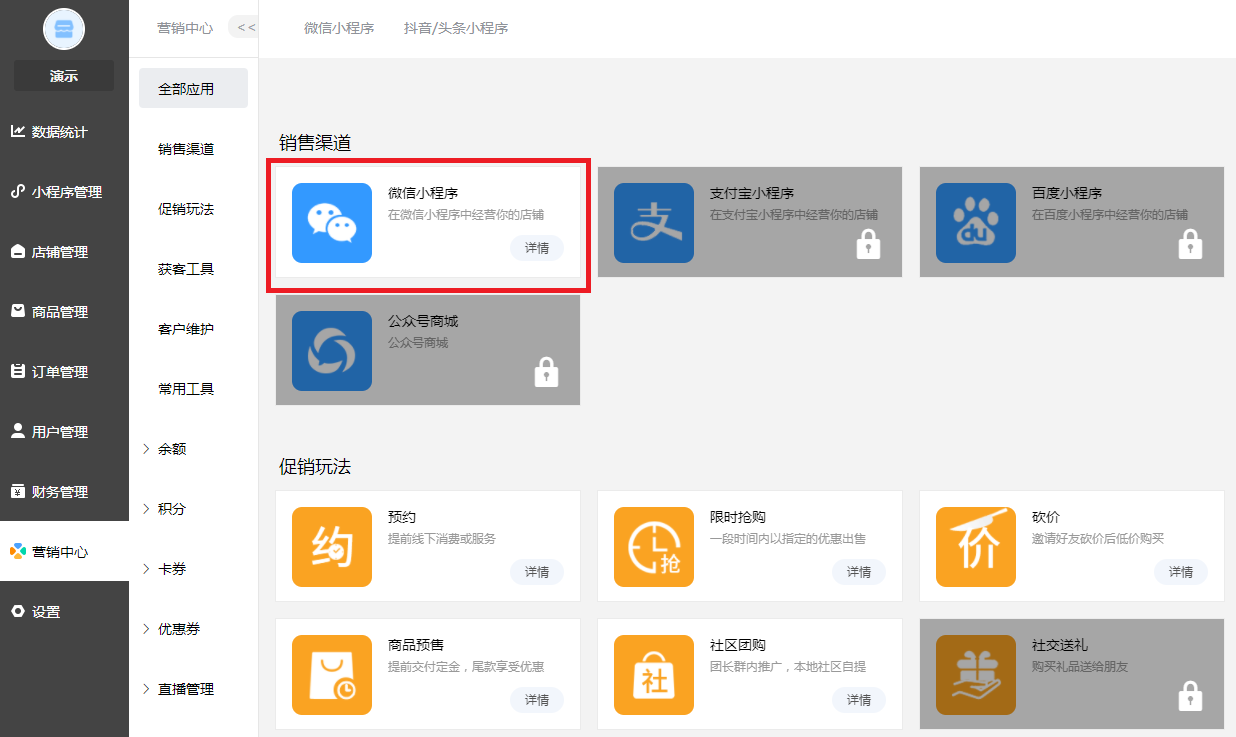Click description 邀请好友砍价后低价购买
1236x737 pixels.
point(1098,538)
